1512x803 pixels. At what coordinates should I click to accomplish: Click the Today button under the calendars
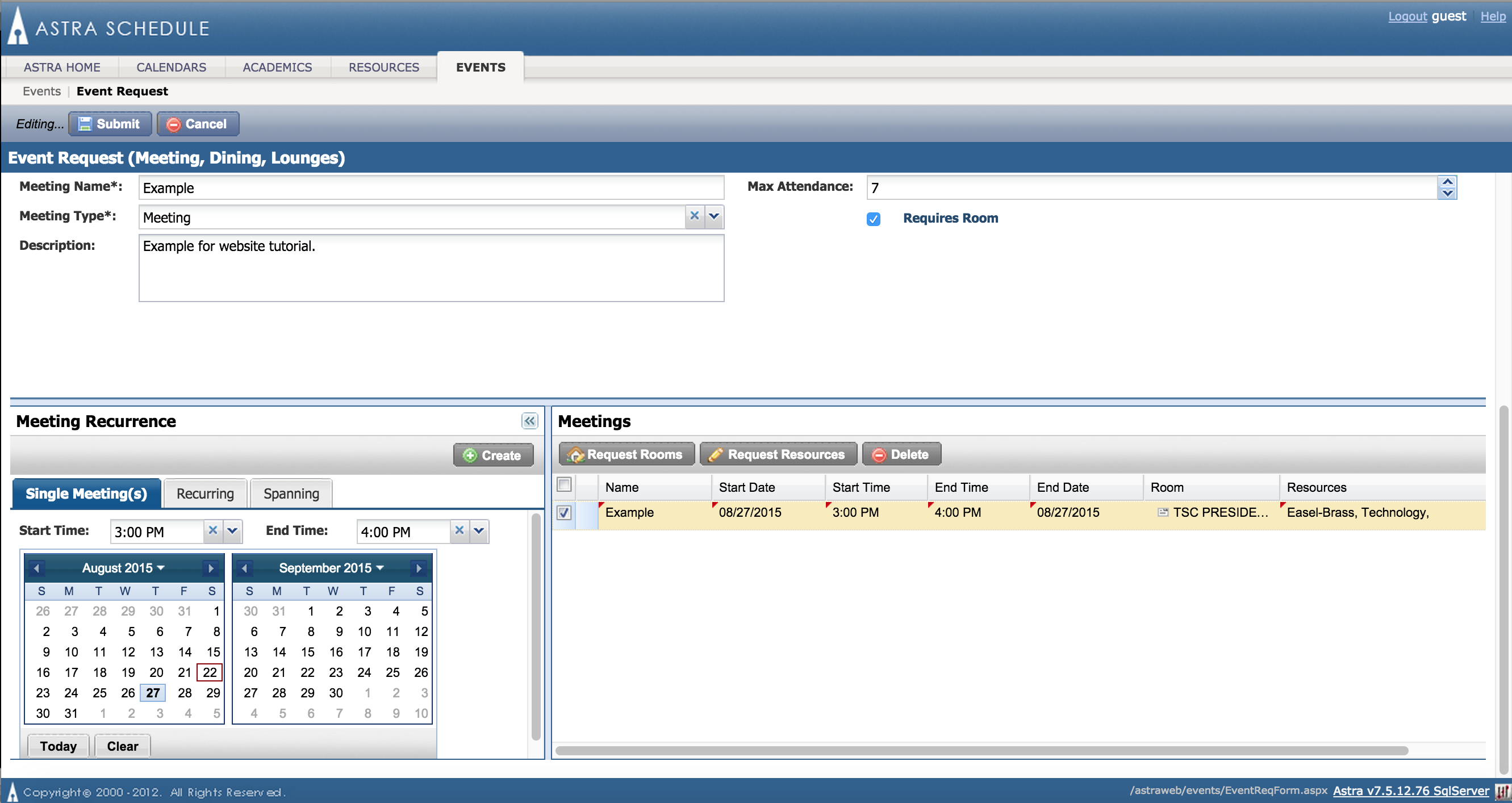(x=58, y=746)
